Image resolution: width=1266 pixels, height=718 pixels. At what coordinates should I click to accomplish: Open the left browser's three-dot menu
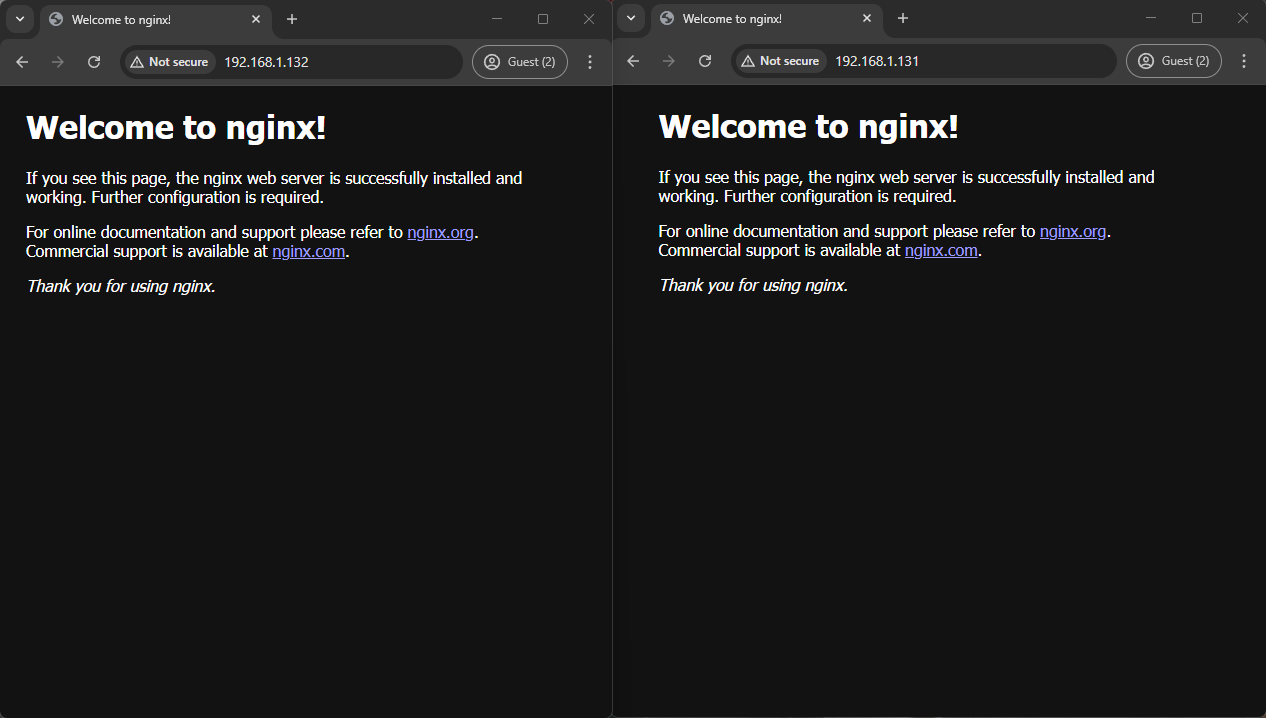tap(590, 62)
